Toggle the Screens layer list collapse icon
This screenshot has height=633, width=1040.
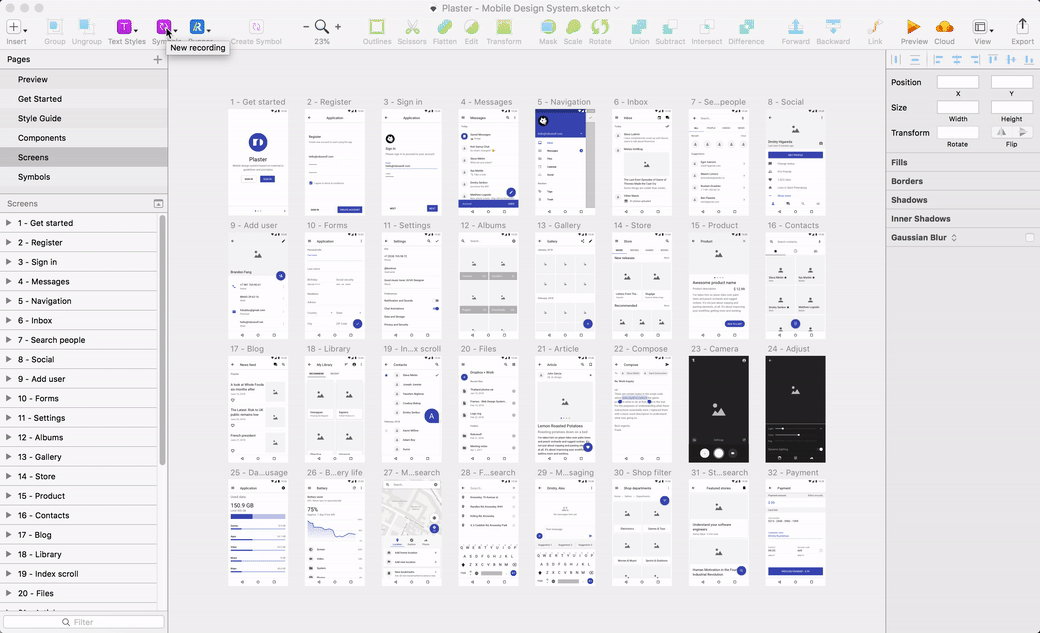click(x=158, y=204)
